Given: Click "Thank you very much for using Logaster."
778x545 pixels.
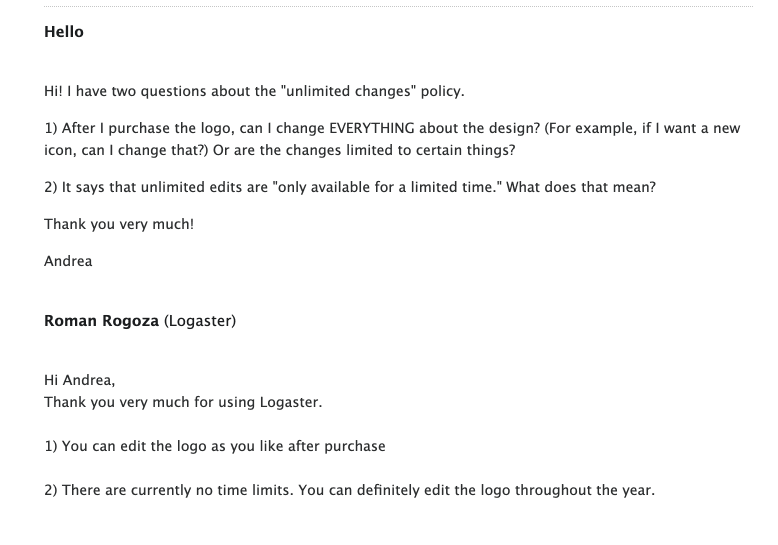Looking at the screenshot, I should tap(183, 402).
